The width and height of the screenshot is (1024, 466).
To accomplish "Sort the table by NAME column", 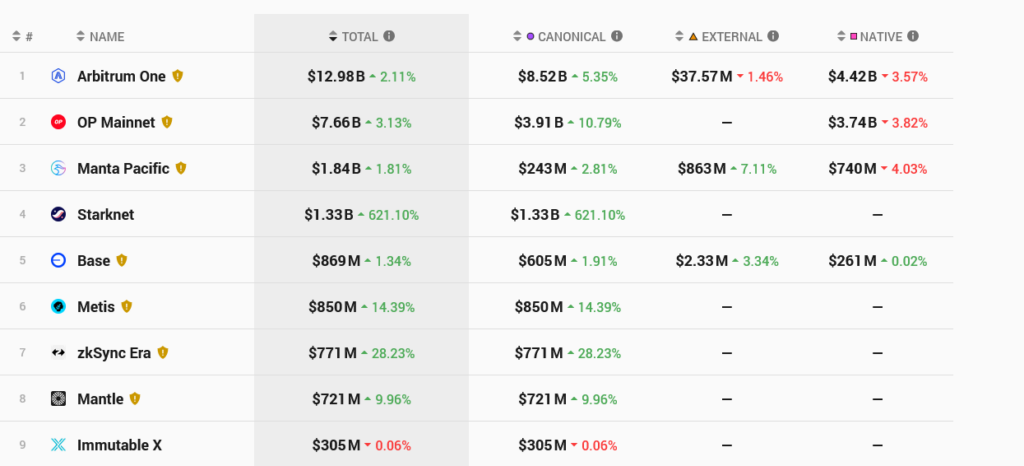I will pyautogui.click(x=101, y=37).
